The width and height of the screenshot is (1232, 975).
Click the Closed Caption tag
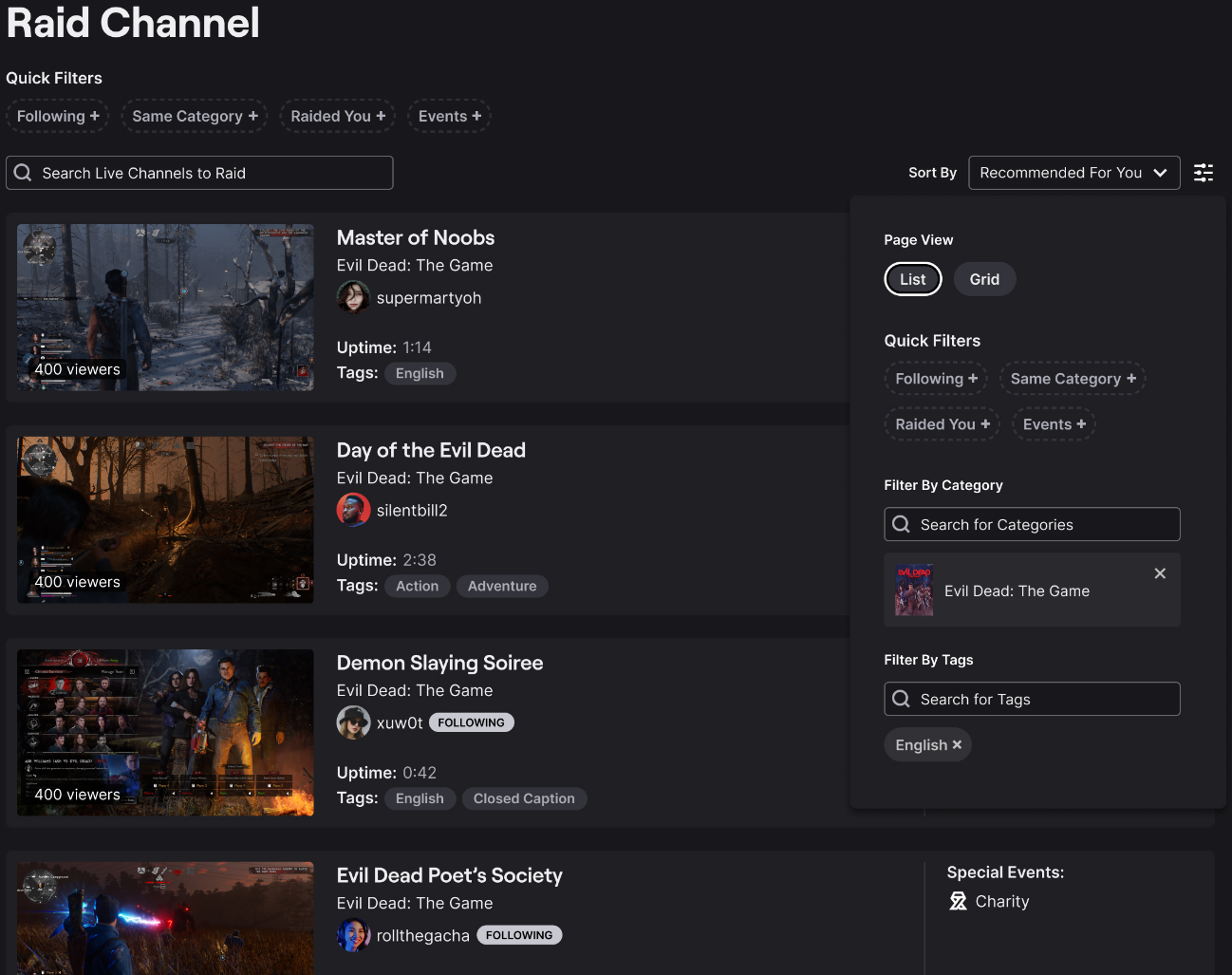pyautogui.click(x=524, y=798)
